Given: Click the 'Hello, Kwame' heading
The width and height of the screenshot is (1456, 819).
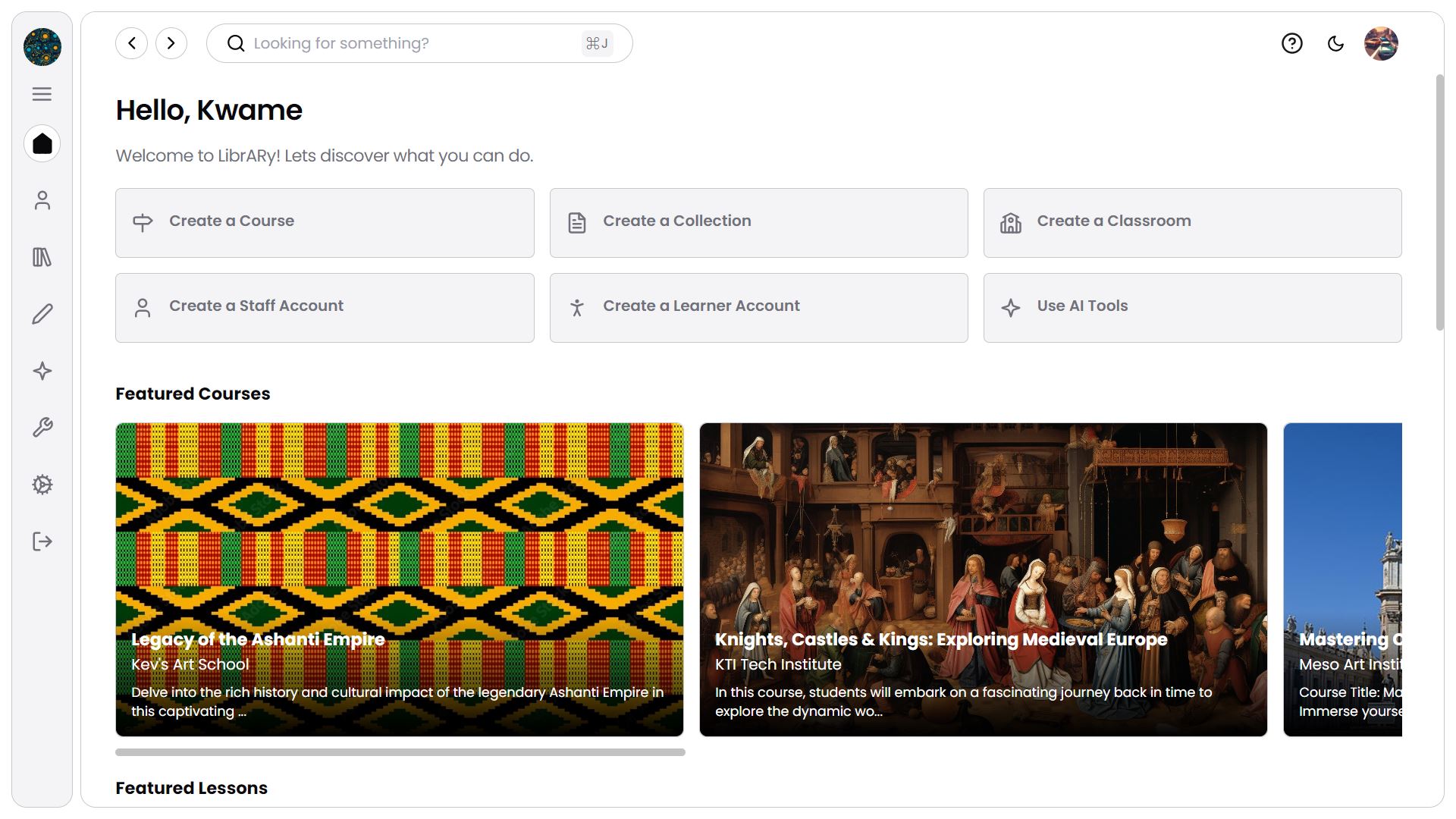Looking at the screenshot, I should [209, 111].
